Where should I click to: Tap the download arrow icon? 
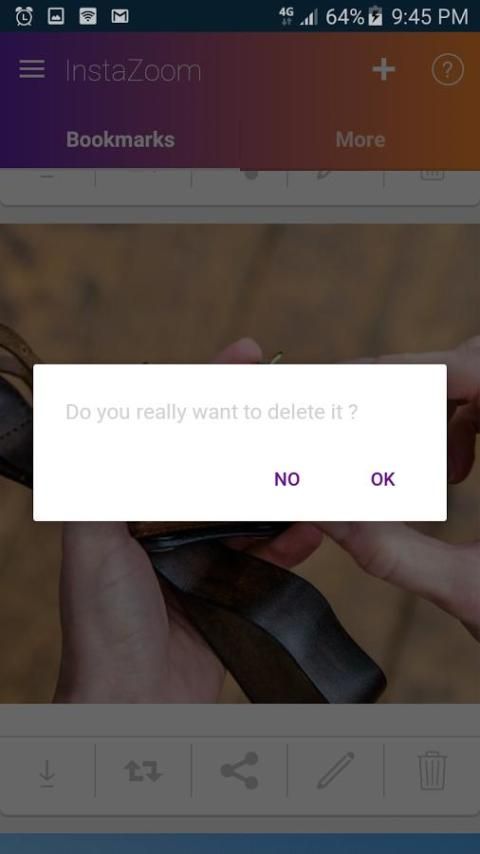[x=47, y=774]
